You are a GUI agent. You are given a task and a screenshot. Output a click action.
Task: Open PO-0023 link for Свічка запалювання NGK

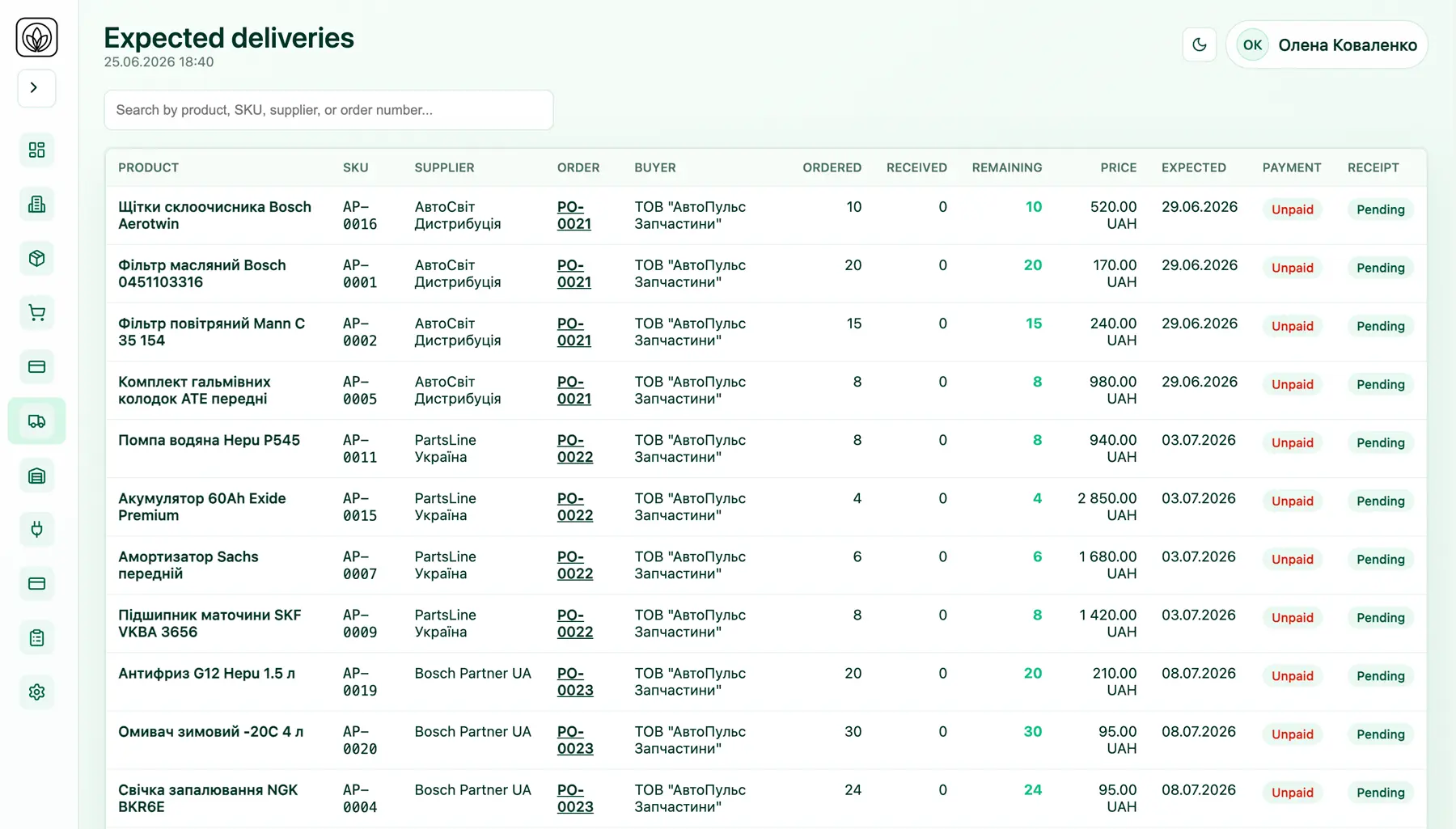[574, 797]
